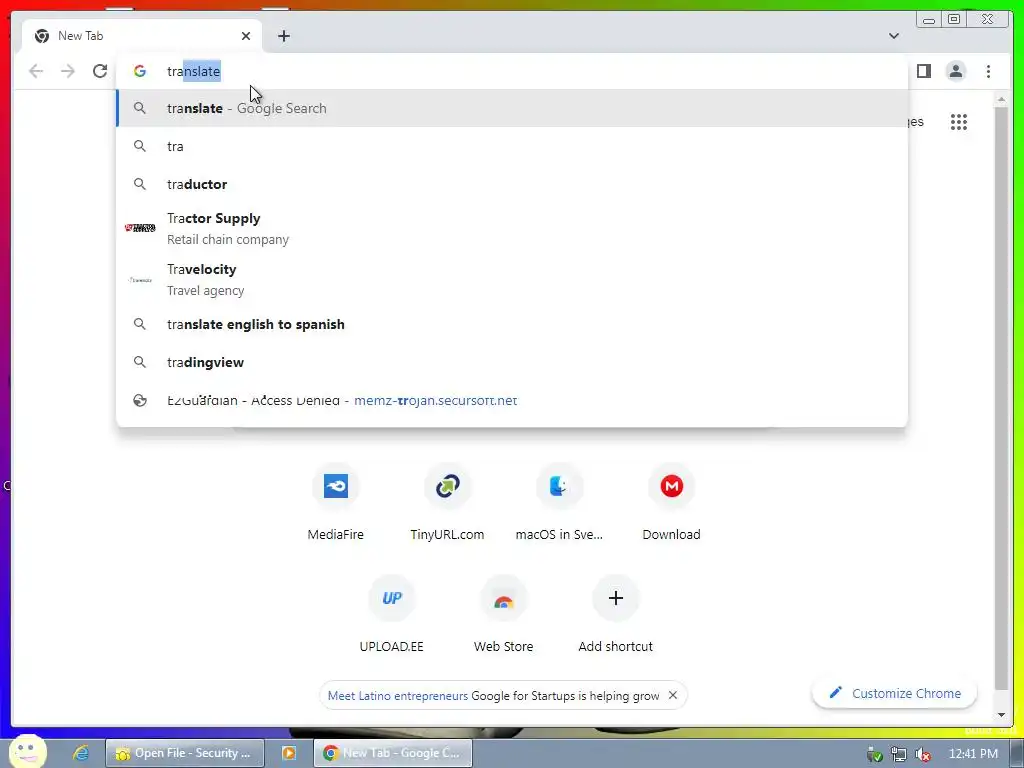This screenshot has width=1024, height=768.
Task: Open the Web Store shortcut
Action: [504, 615]
